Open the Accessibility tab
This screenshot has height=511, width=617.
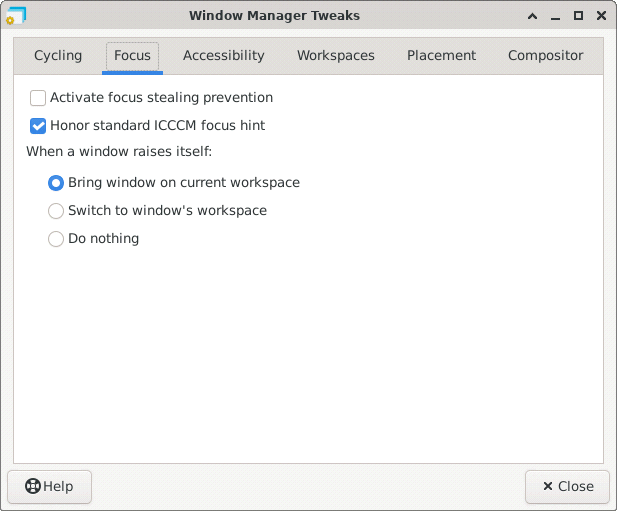click(x=223, y=56)
